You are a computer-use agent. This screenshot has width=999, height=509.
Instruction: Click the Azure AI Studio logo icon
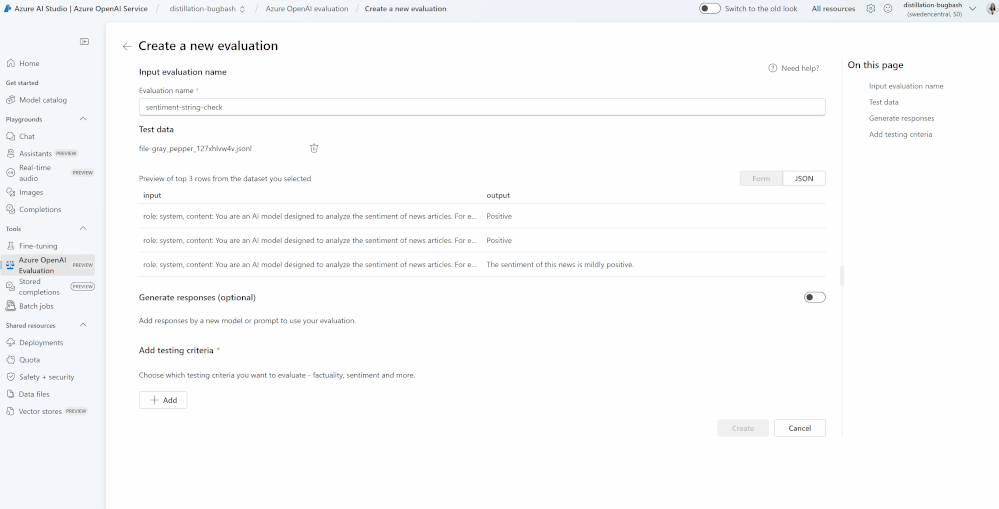(x=8, y=9)
